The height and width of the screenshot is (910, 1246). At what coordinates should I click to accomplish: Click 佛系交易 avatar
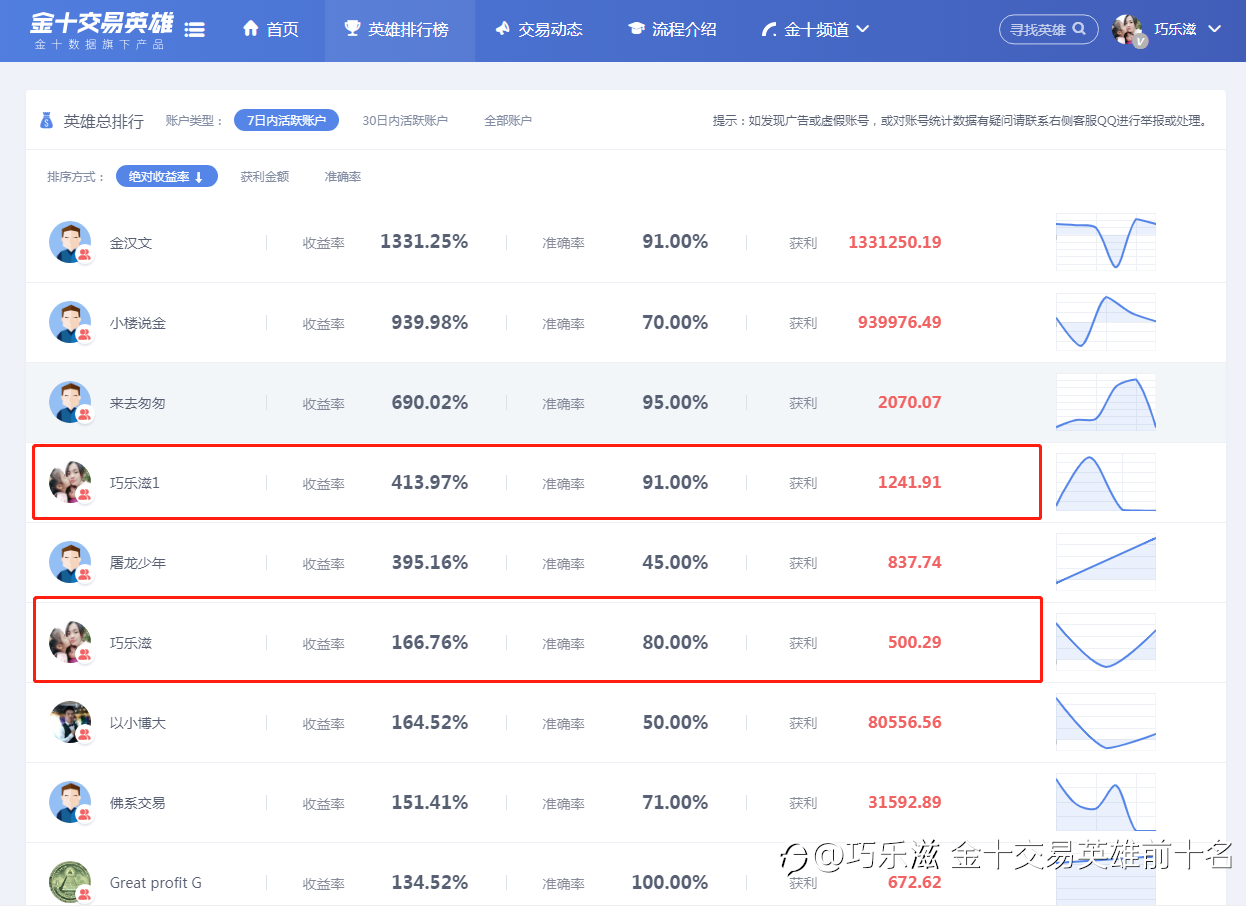(x=70, y=802)
